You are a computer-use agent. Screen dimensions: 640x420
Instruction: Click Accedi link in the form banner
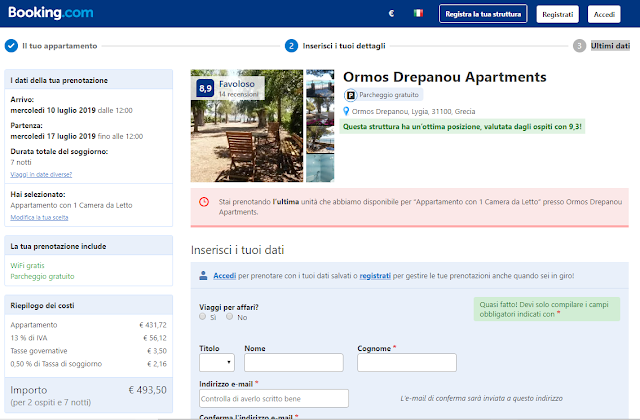click(x=224, y=276)
